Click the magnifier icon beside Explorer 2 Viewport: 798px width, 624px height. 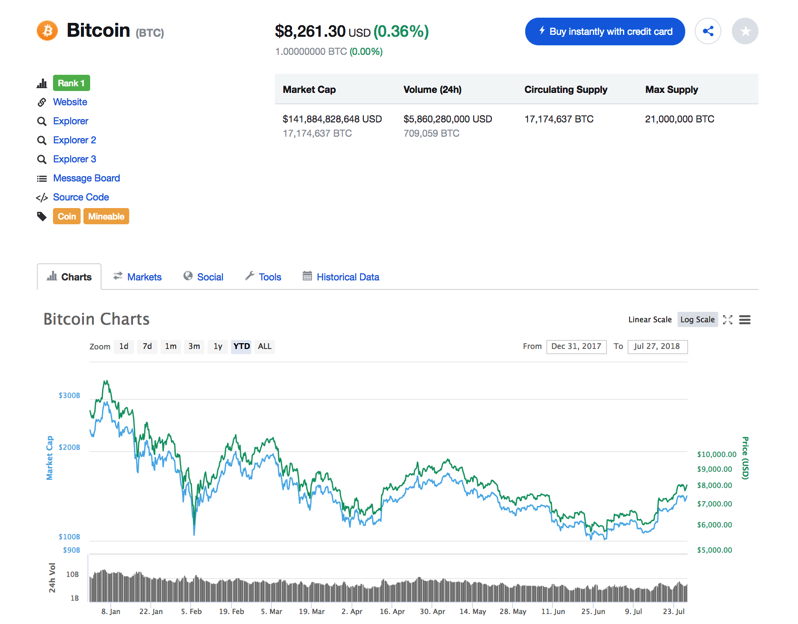[x=42, y=140]
